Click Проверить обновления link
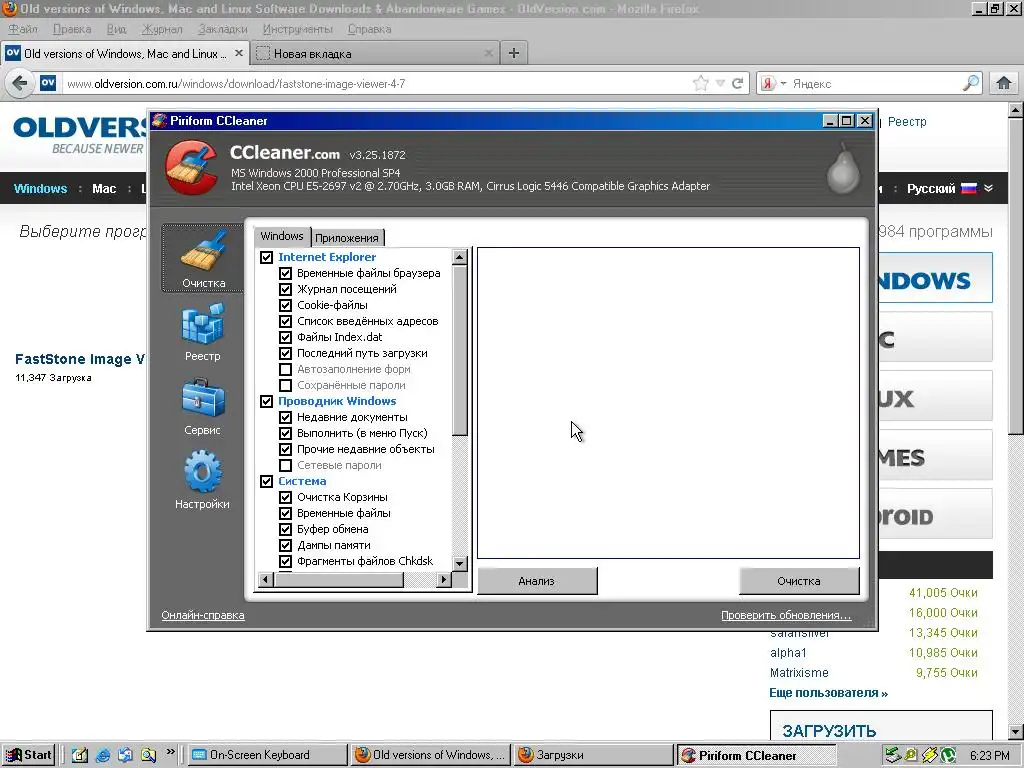Image resolution: width=1024 pixels, height=768 pixels. pos(786,615)
